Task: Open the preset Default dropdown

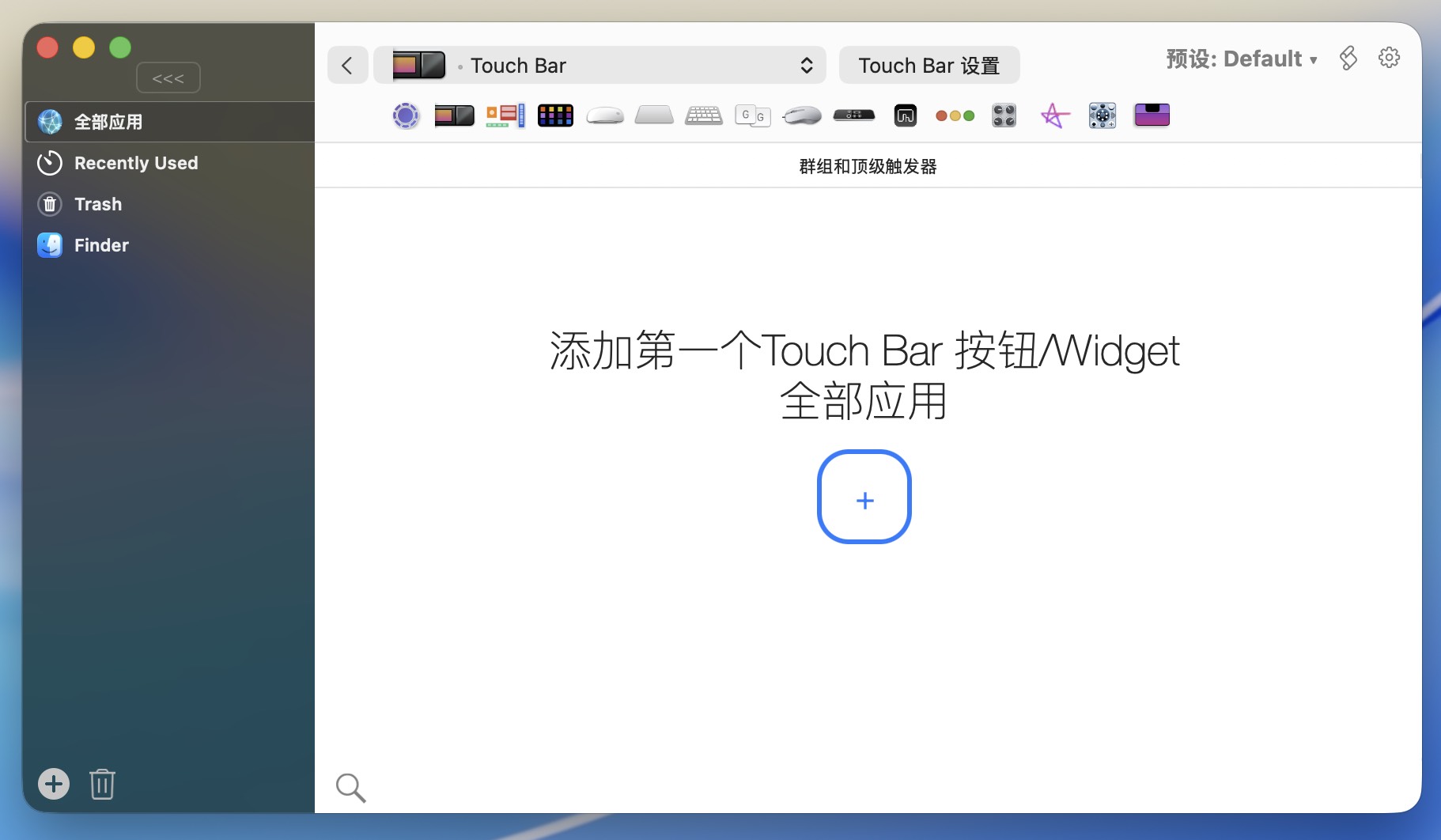Action: (1241, 59)
